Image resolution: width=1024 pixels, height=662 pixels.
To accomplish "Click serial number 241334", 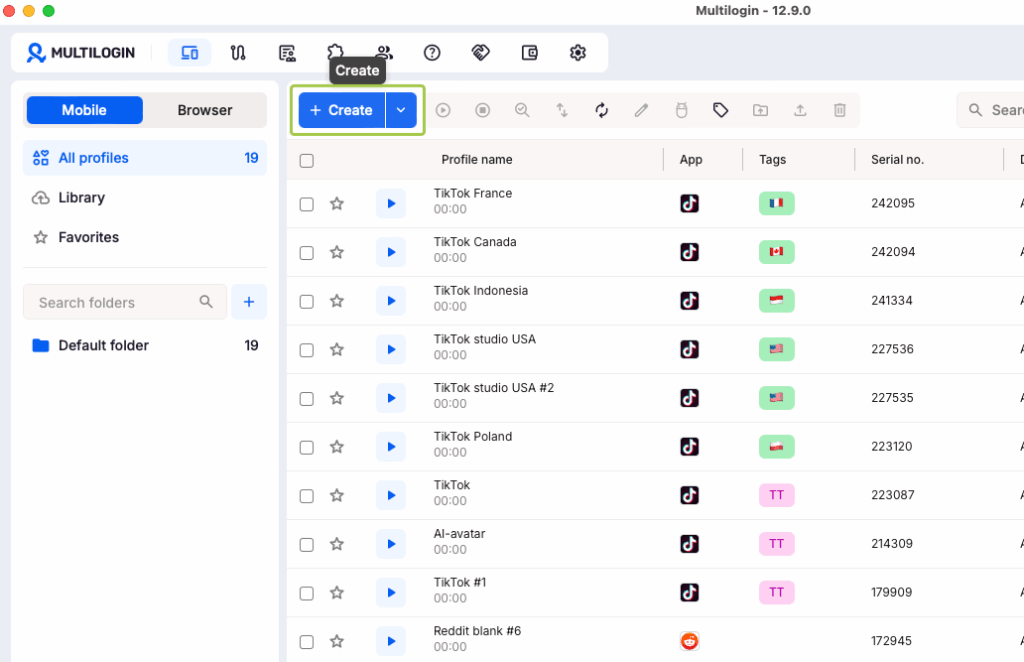I will (891, 301).
